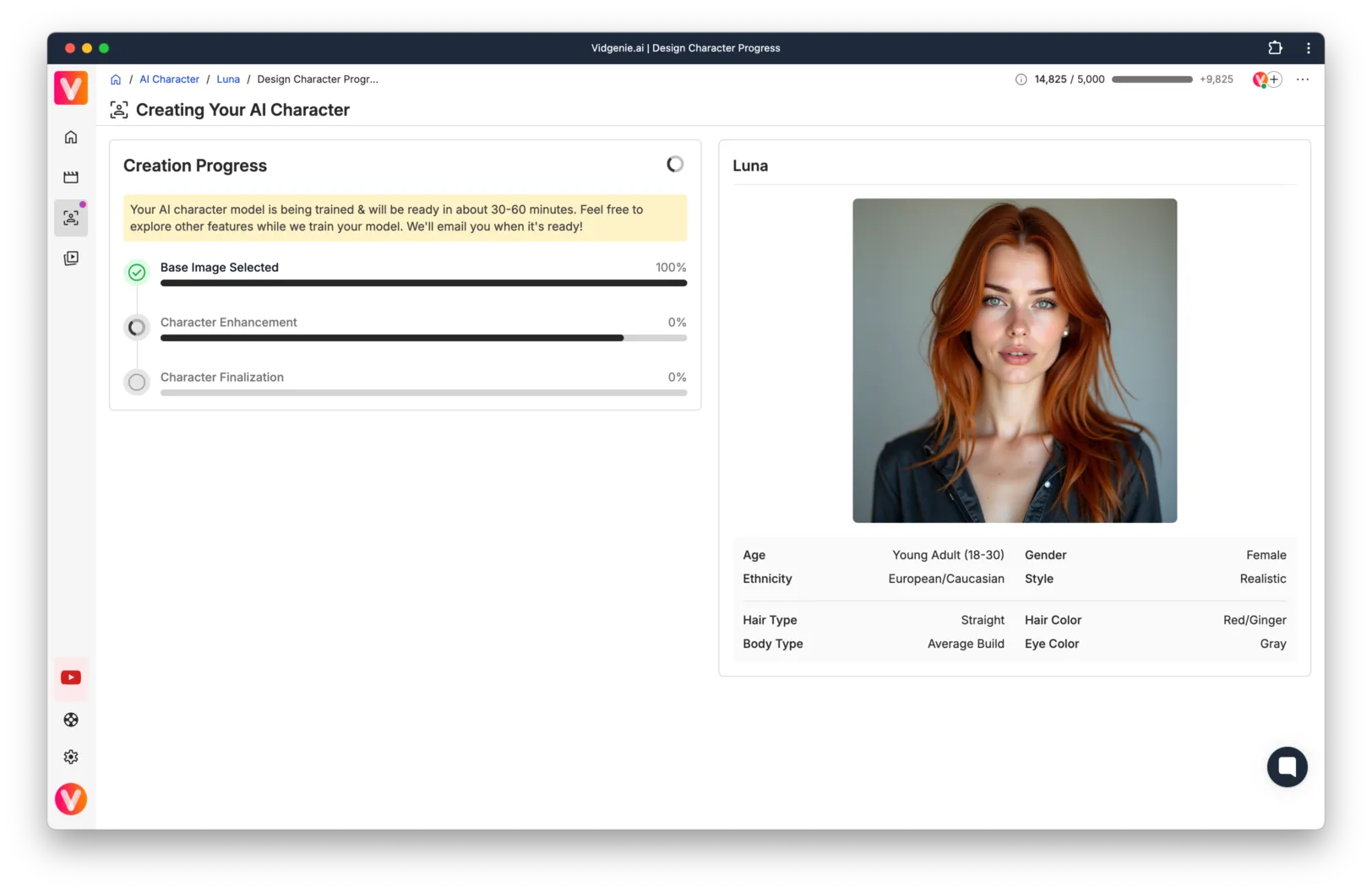Click the 'European/Caucasian' ethnicity value
Viewport: 1372px width, 892px height.
946,579
